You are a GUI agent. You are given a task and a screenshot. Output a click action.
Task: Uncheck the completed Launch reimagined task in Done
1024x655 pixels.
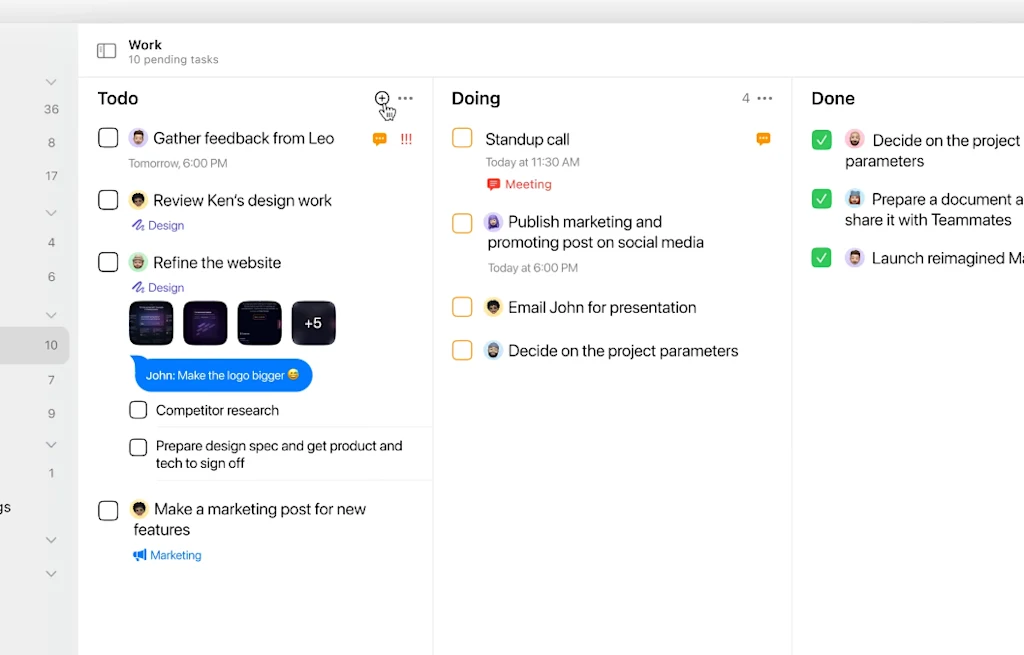point(821,258)
